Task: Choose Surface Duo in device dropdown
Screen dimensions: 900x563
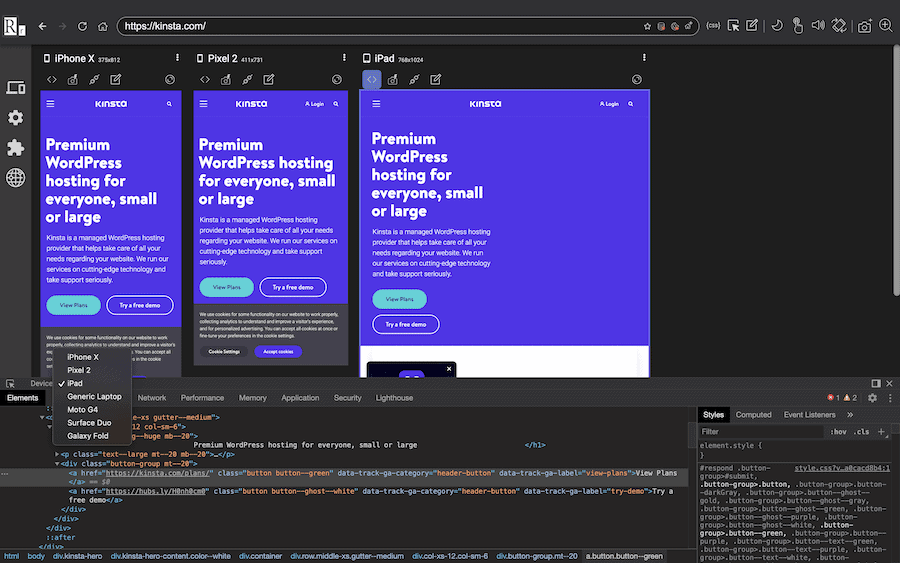Action: 88,423
